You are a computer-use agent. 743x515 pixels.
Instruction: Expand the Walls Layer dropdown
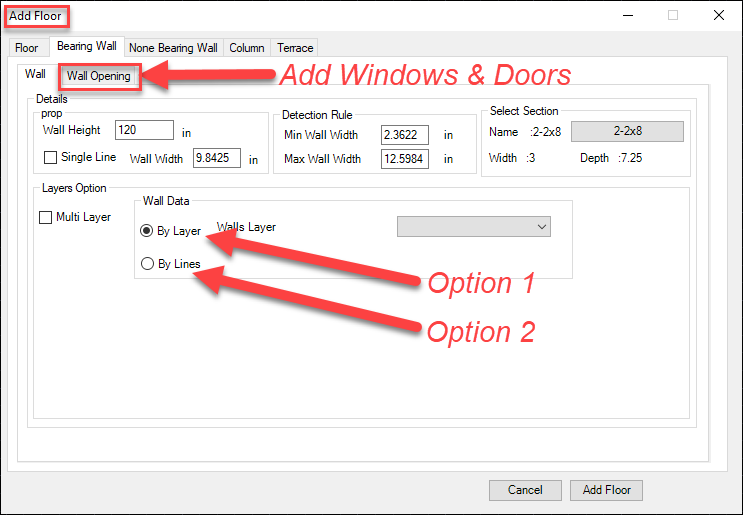coord(473,227)
